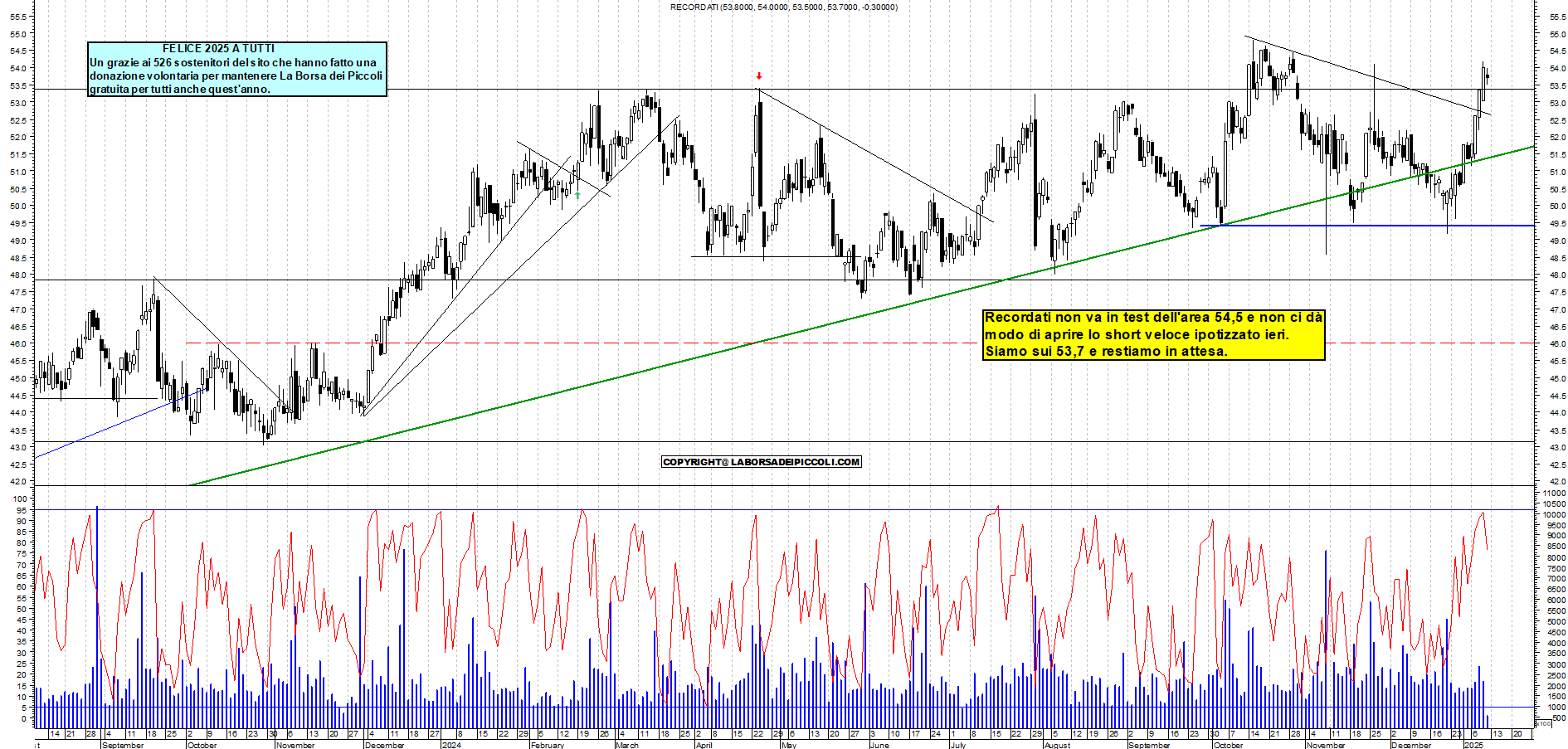The image size is (1568, 749).
Task: Click the red down-arrow marker above the April peak
Action: (759, 76)
